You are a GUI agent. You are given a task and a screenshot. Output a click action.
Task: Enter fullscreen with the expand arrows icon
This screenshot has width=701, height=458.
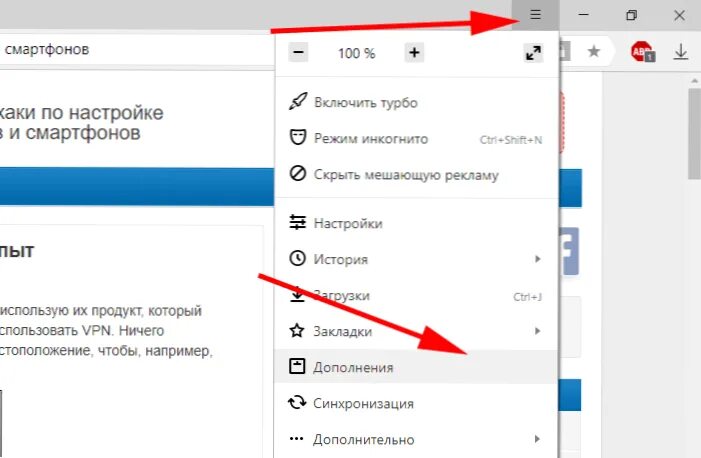pyautogui.click(x=533, y=53)
